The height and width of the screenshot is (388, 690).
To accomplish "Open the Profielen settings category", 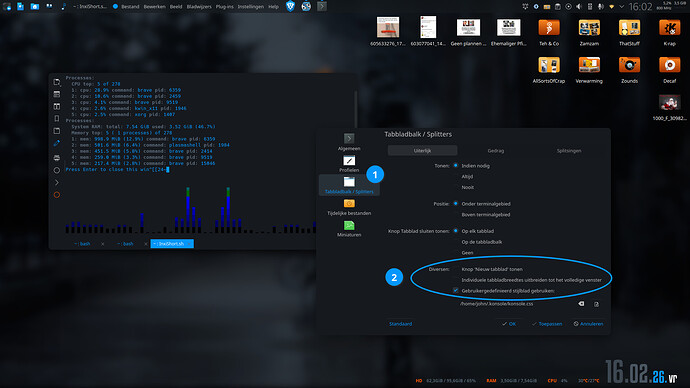I will click(349, 164).
